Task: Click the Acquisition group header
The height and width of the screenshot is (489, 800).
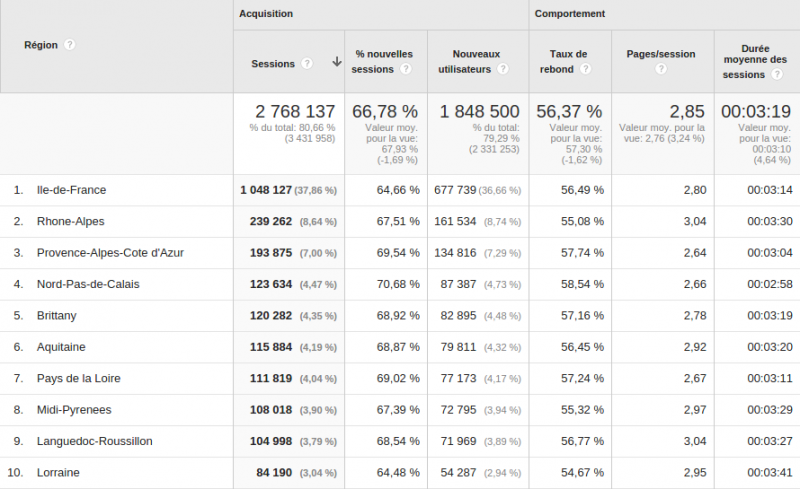Action: tap(265, 14)
